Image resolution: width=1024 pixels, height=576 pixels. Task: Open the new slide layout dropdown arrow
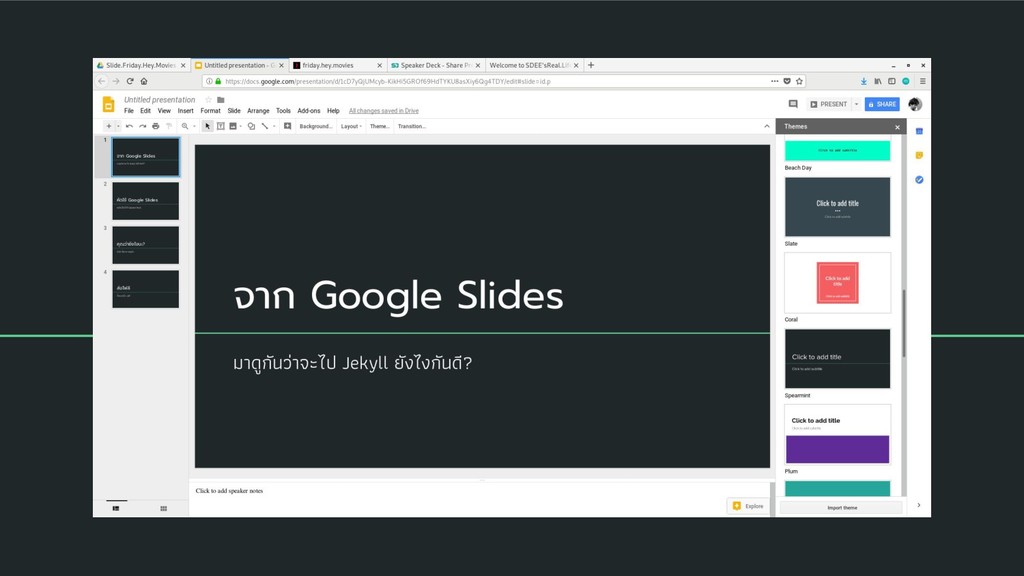[x=118, y=126]
